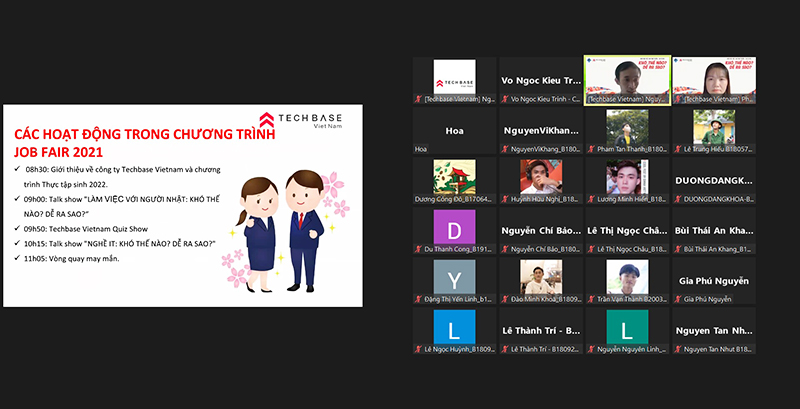Image resolution: width=800 pixels, height=409 pixels.
Task: Click the muted mic icon for DUONGDANGKHOA
Action: 678,199
